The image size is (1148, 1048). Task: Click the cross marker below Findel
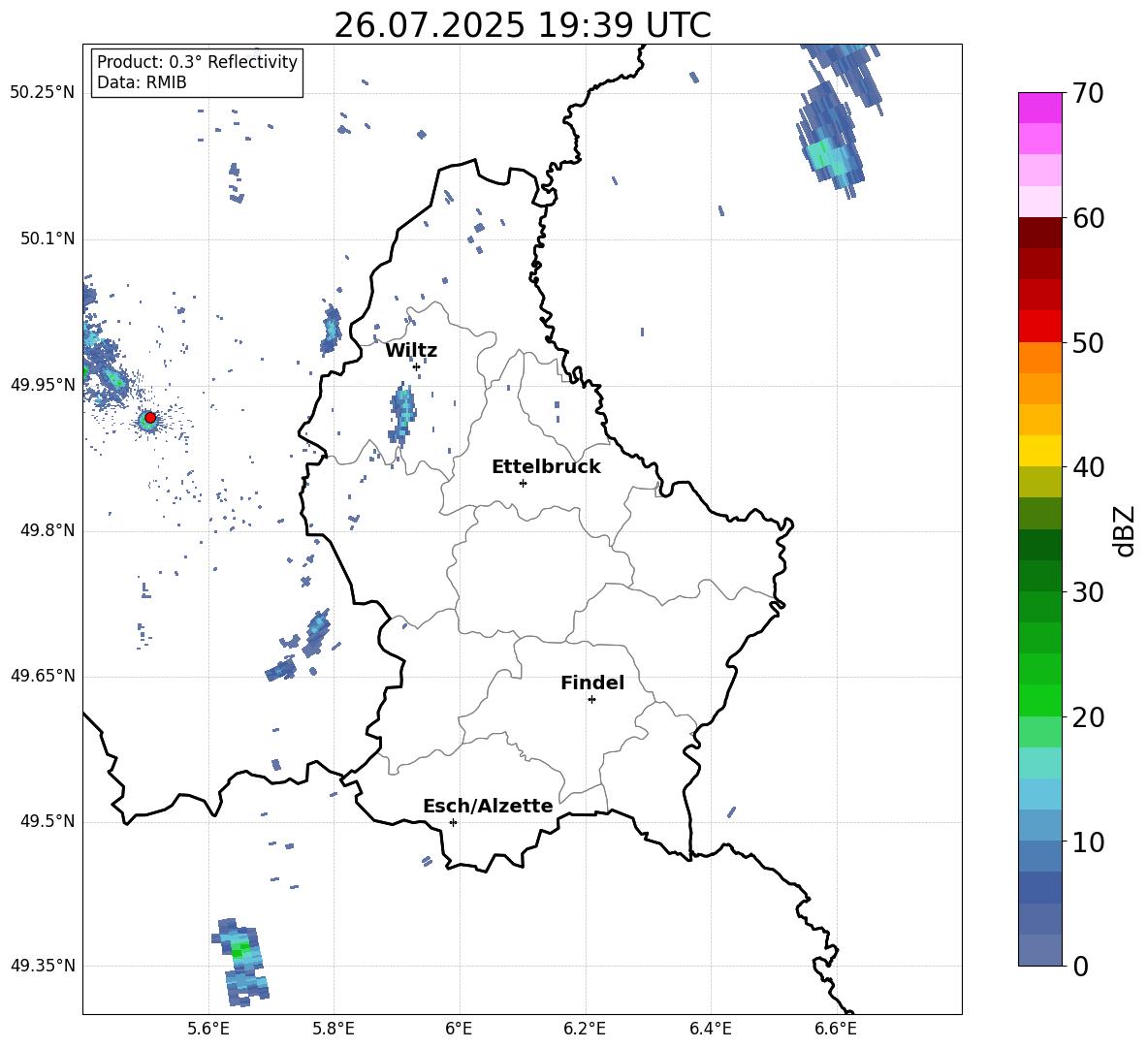pyautogui.click(x=591, y=700)
